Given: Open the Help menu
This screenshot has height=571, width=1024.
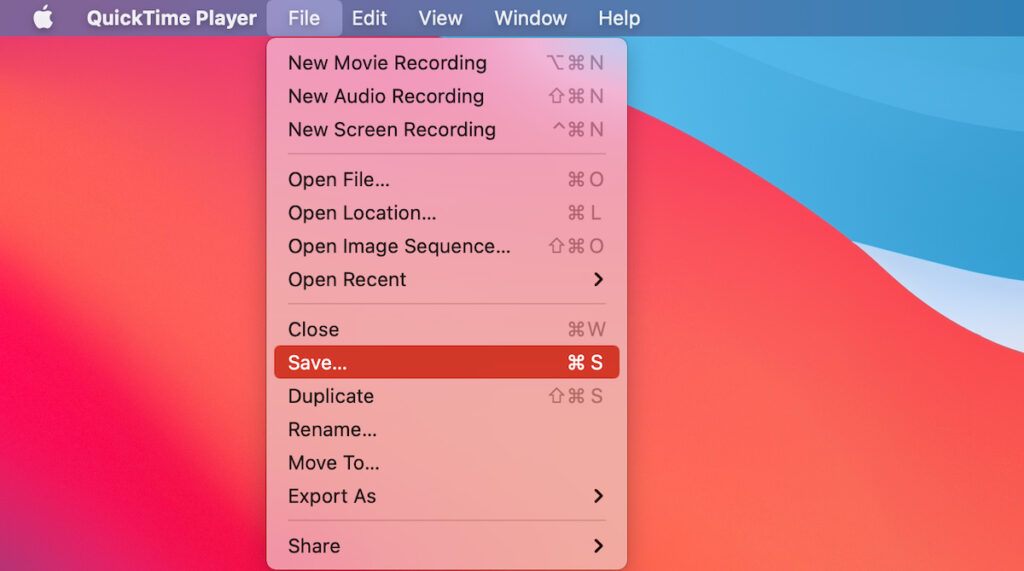Looking at the screenshot, I should coord(619,18).
